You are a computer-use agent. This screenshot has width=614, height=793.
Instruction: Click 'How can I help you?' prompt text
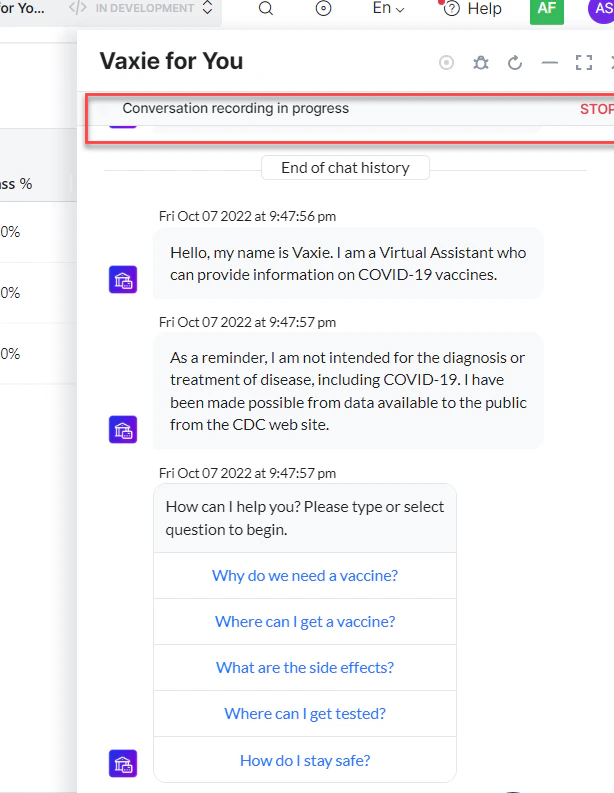click(305, 518)
